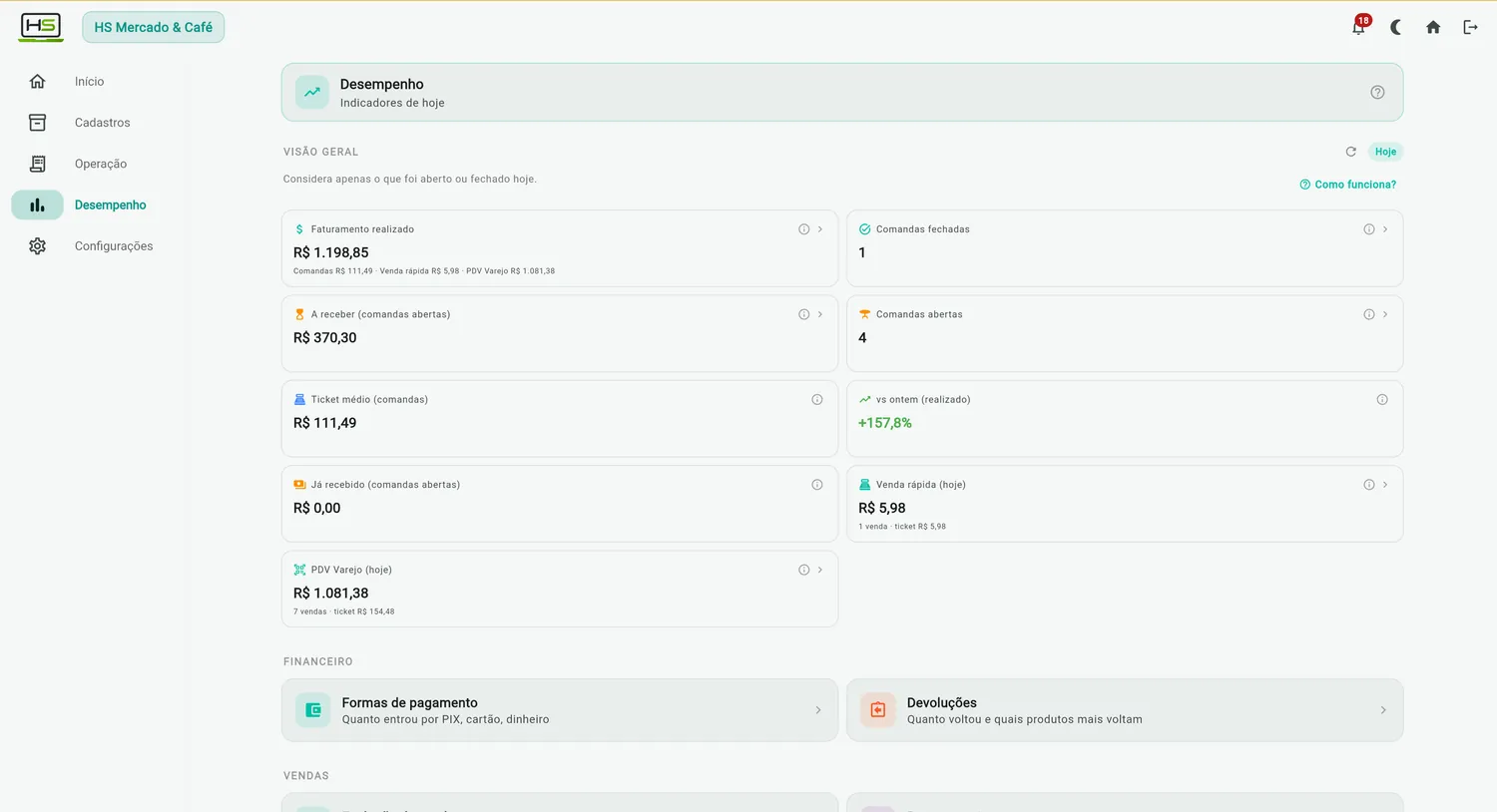Click the refresh icon near Hoje
1497x812 pixels.
1351,152
